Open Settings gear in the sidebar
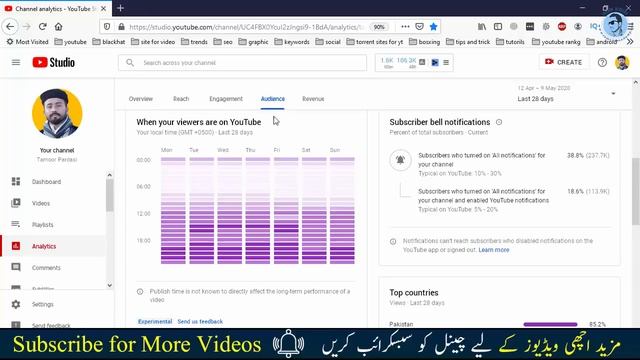This screenshot has height=360, width=640. [16, 304]
